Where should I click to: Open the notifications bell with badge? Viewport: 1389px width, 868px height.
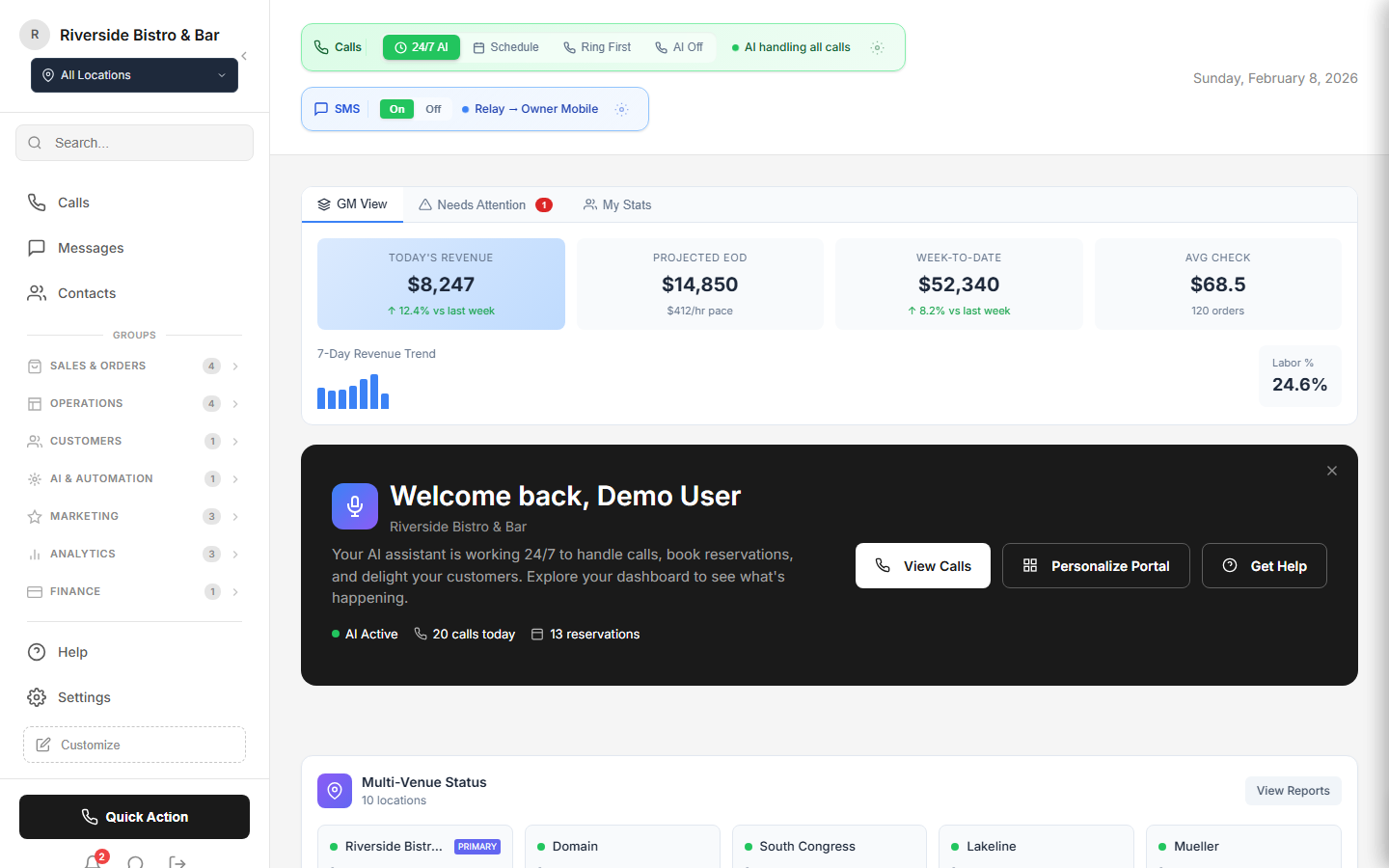[92, 861]
